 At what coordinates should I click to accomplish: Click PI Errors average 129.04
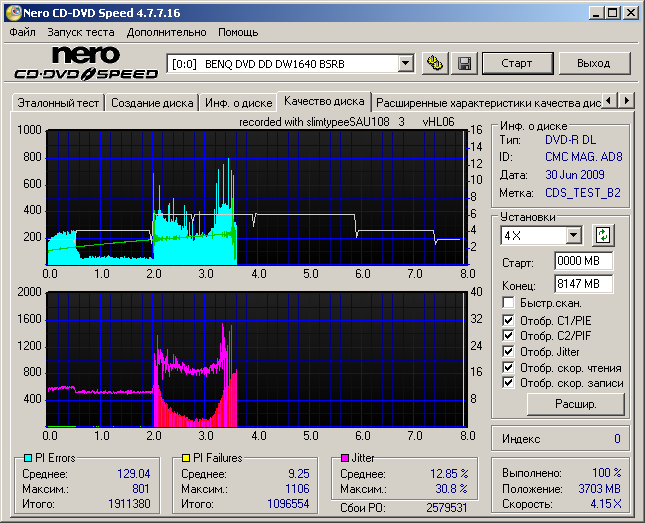coord(134,474)
